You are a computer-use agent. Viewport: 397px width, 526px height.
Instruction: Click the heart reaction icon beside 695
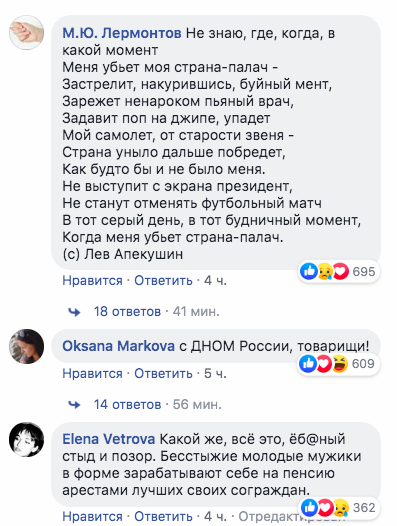click(340, 271)
